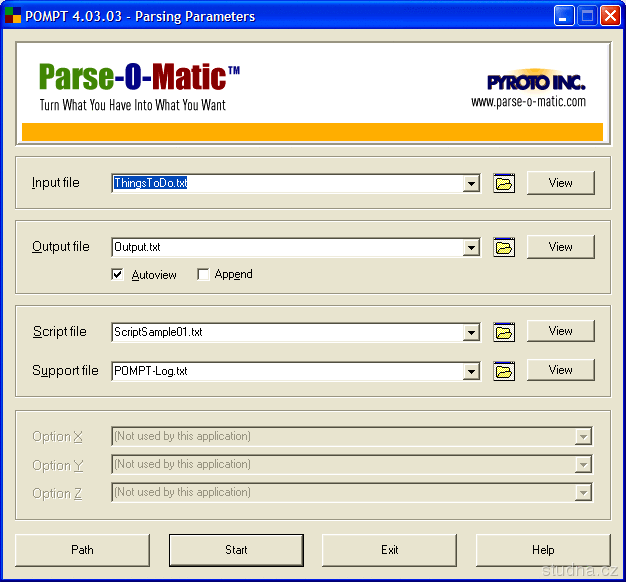Minimize the POMPT window
626x582 pixels.
(x=564, y=16)
